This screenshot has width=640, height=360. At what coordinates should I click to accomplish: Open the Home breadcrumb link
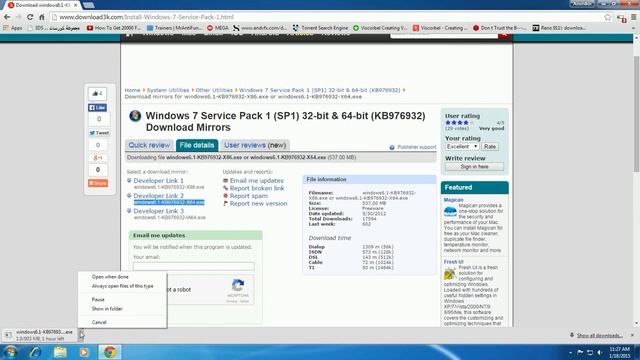click(132, 90)
